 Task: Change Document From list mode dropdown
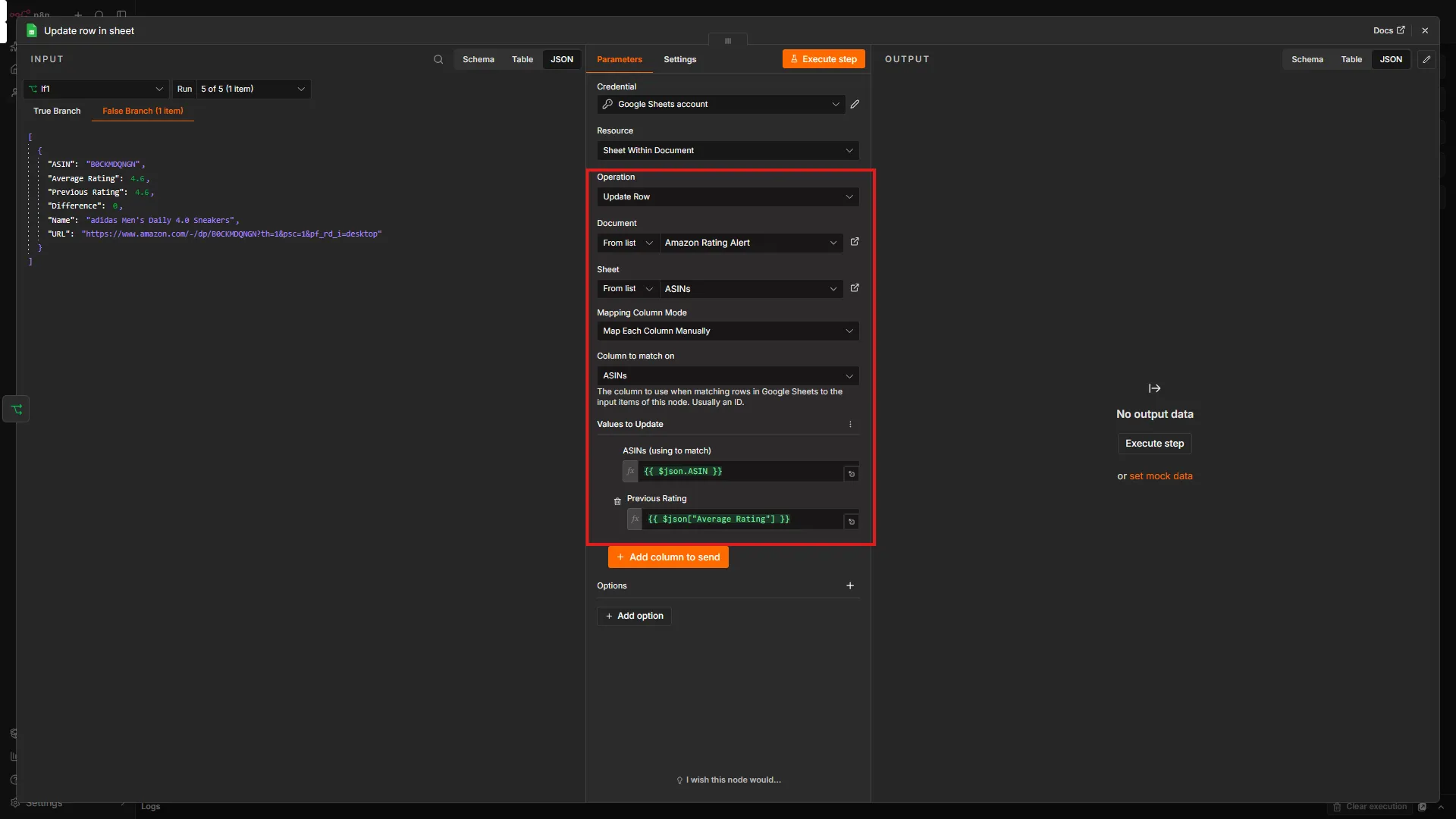[x=628, y=243]
